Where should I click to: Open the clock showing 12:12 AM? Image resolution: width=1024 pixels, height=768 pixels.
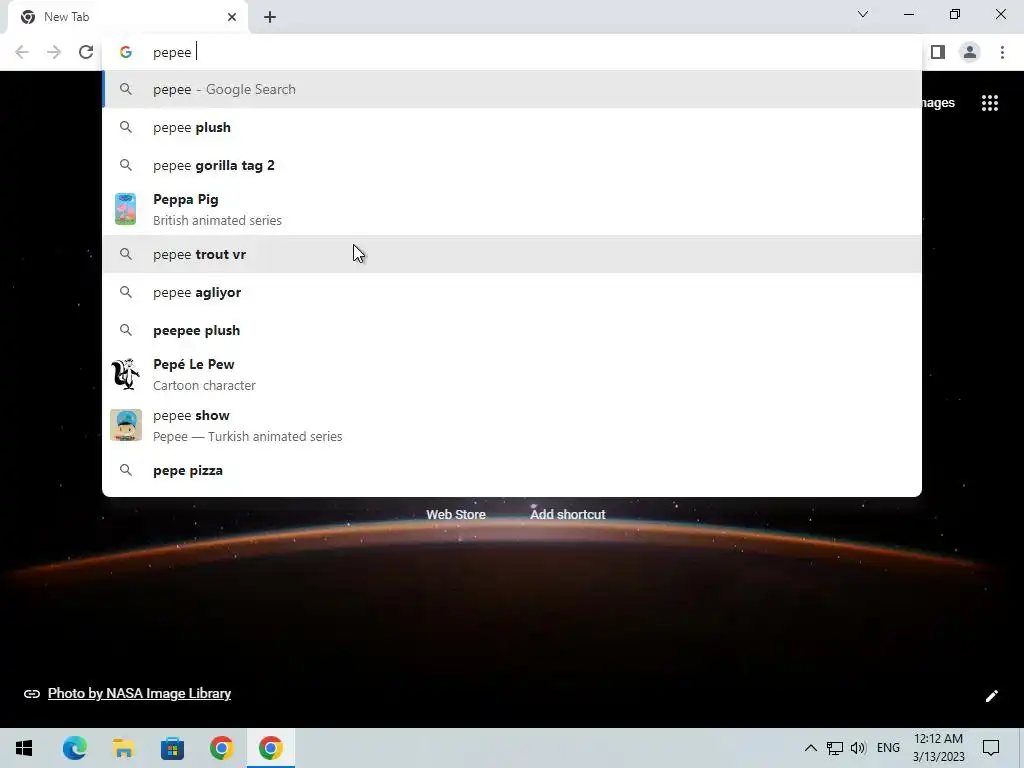click(x=938, y=748)
